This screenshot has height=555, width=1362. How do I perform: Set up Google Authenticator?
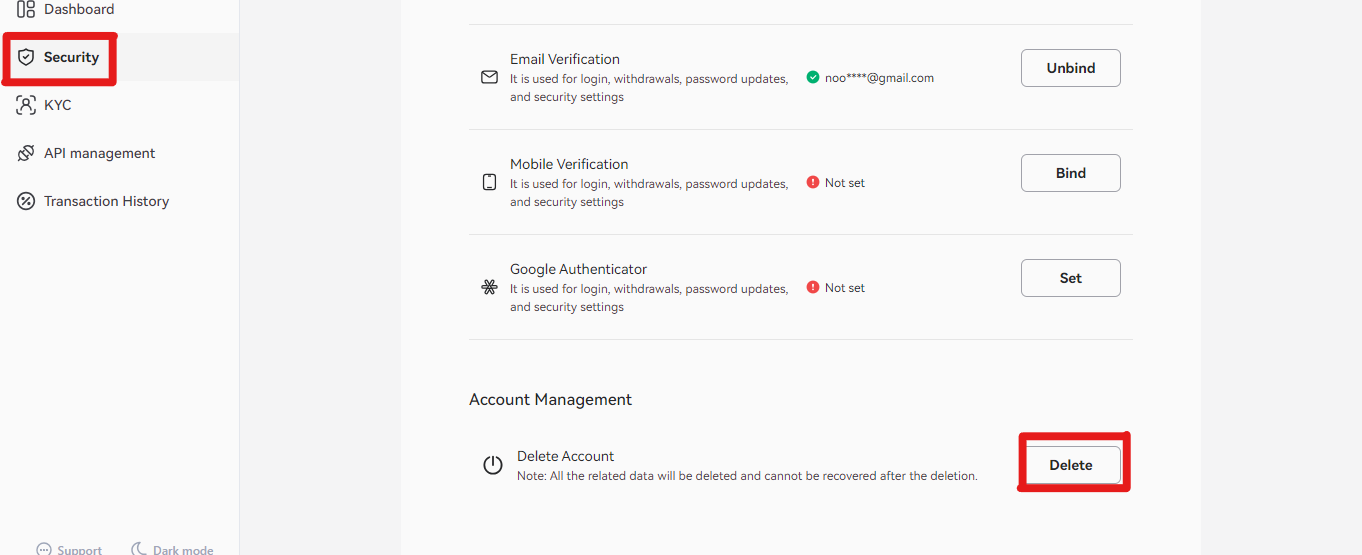coord(1071,278)
